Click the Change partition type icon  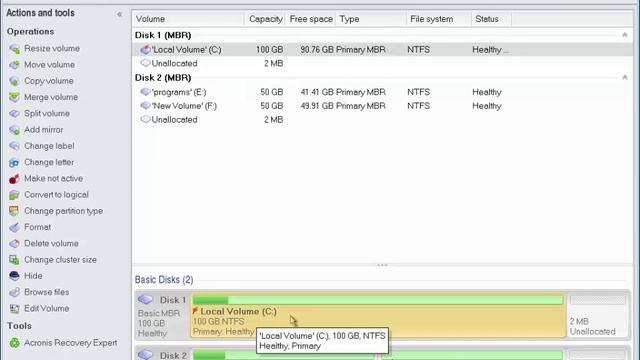tap(15, 211)
